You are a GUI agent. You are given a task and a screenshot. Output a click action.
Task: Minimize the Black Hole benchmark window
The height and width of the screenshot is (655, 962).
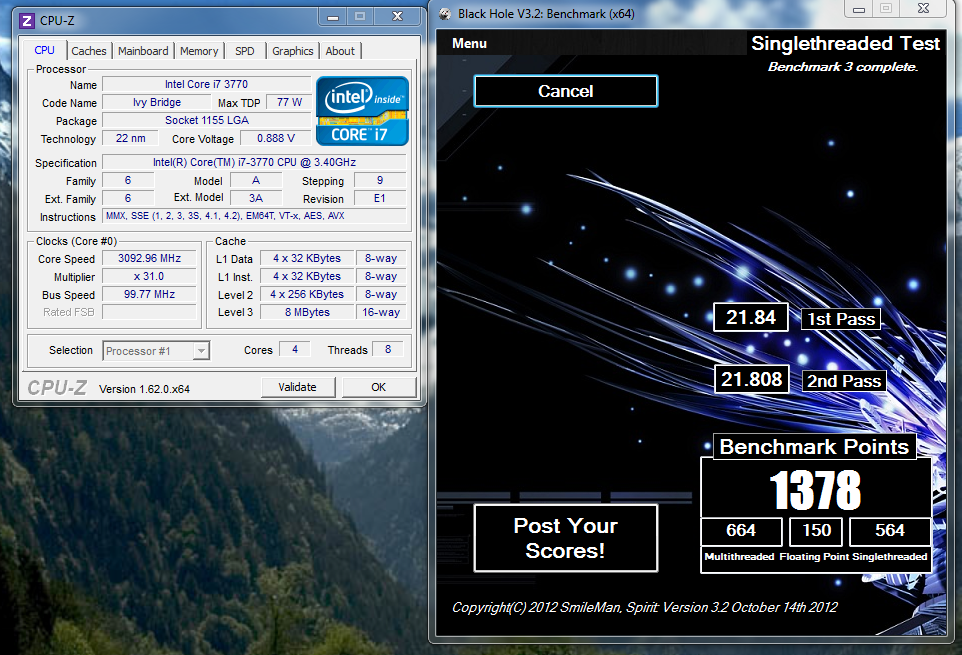click(x=859, y=9)
